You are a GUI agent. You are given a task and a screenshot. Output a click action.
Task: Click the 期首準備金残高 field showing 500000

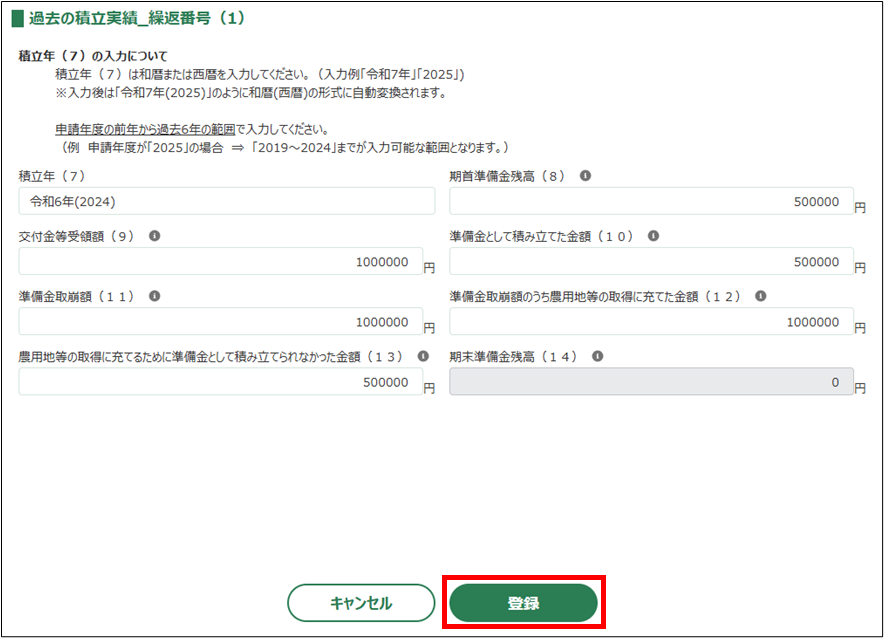[x=650, y=201]
